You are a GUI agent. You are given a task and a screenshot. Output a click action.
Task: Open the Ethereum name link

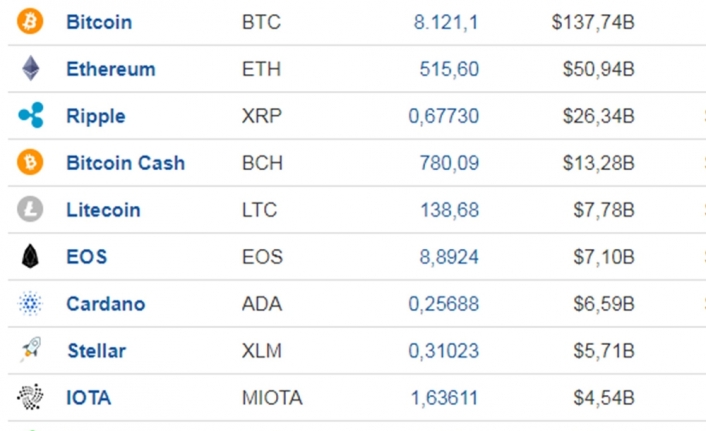111,69
